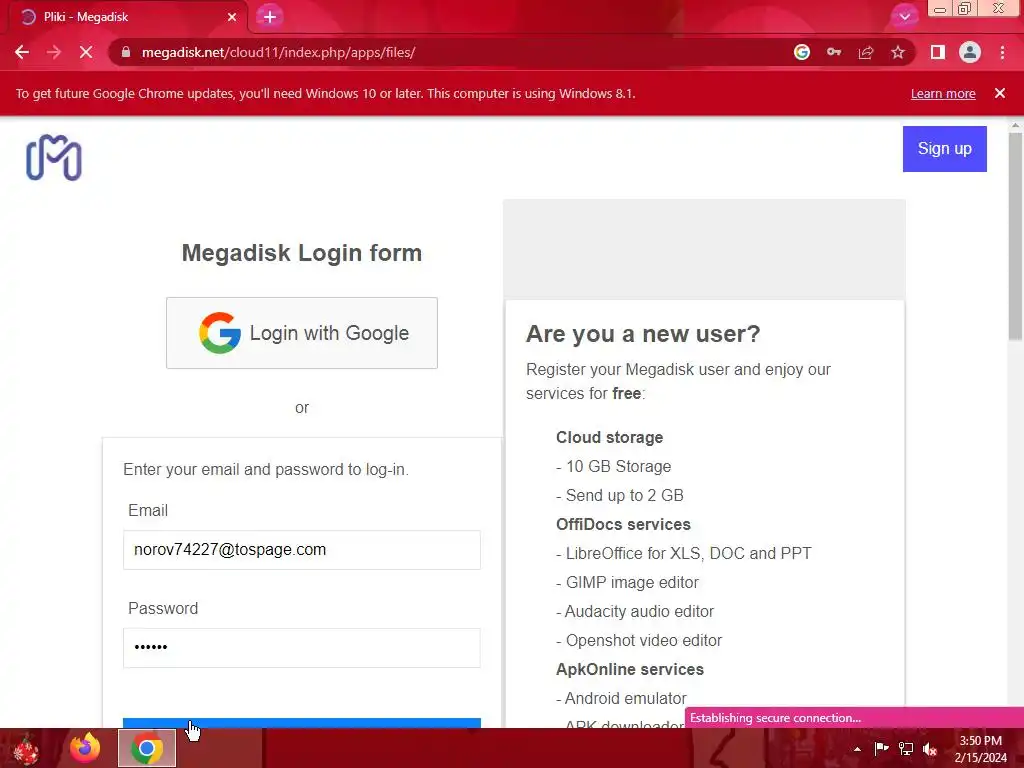This screenshot has height=768, width=1024.
Task: Focus the Password input field
Action: 302,648
